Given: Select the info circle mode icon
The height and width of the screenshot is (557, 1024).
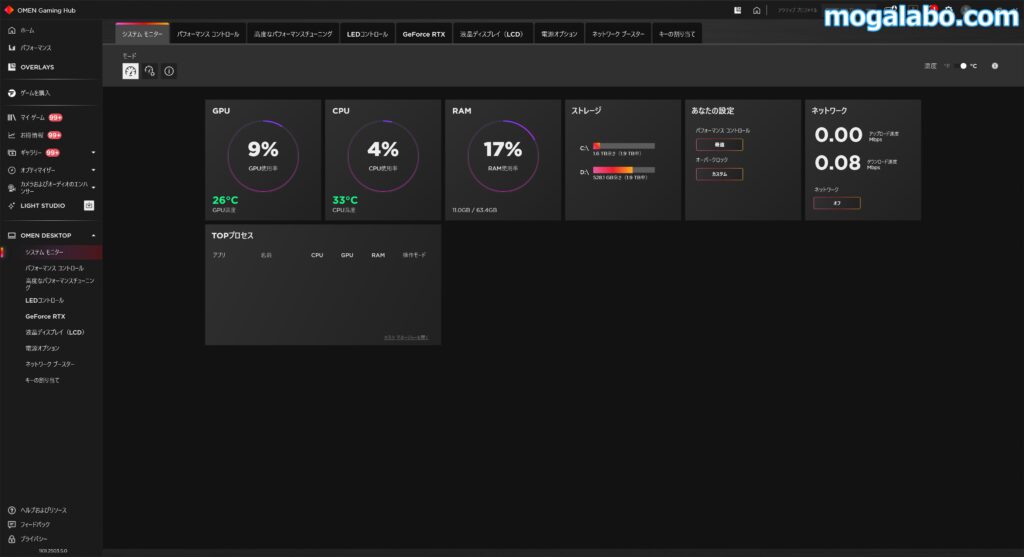Looking at the screenshot, I should tap(169, 71).
